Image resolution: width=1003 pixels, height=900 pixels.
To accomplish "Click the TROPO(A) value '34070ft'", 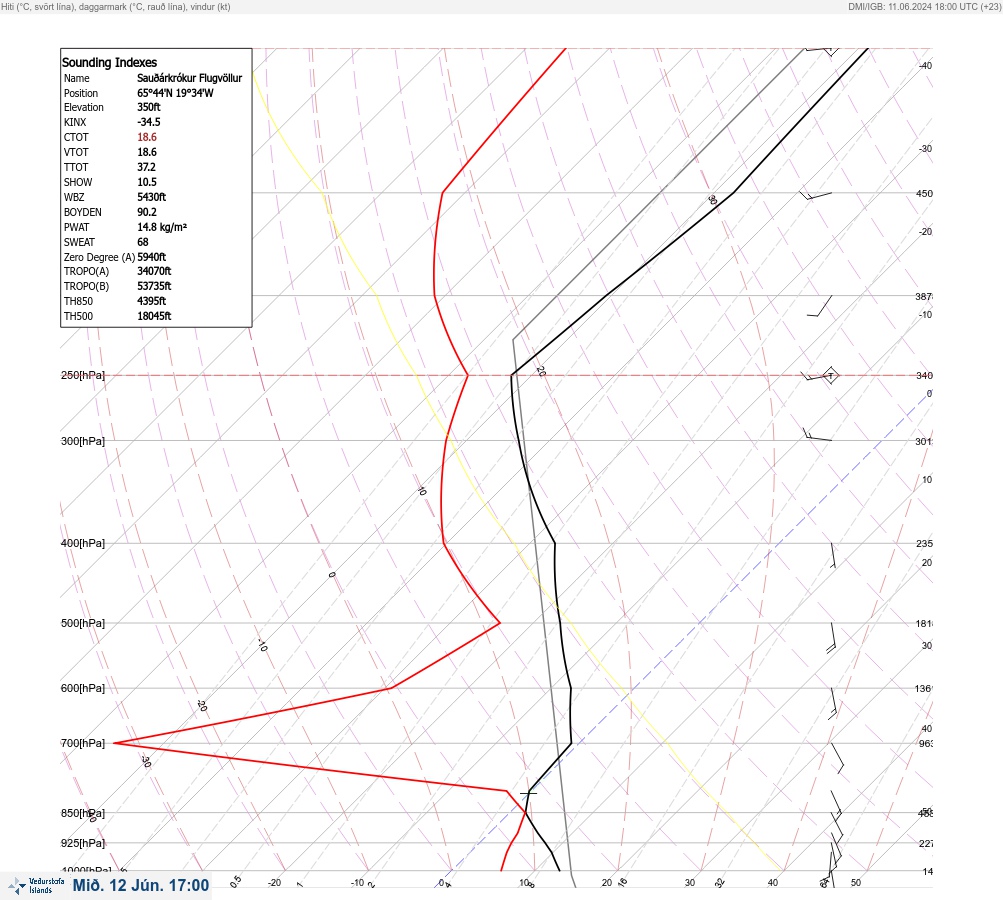I will (154, 271).
